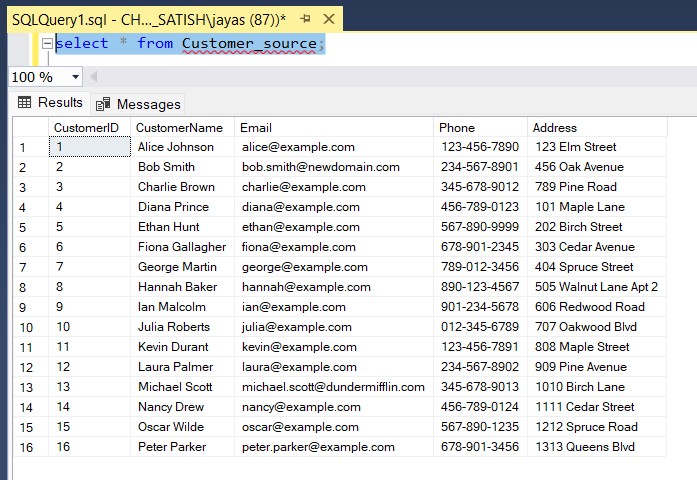Close the SQLQuery1.sql tab
697x480 pixels.
pos(329,19)
